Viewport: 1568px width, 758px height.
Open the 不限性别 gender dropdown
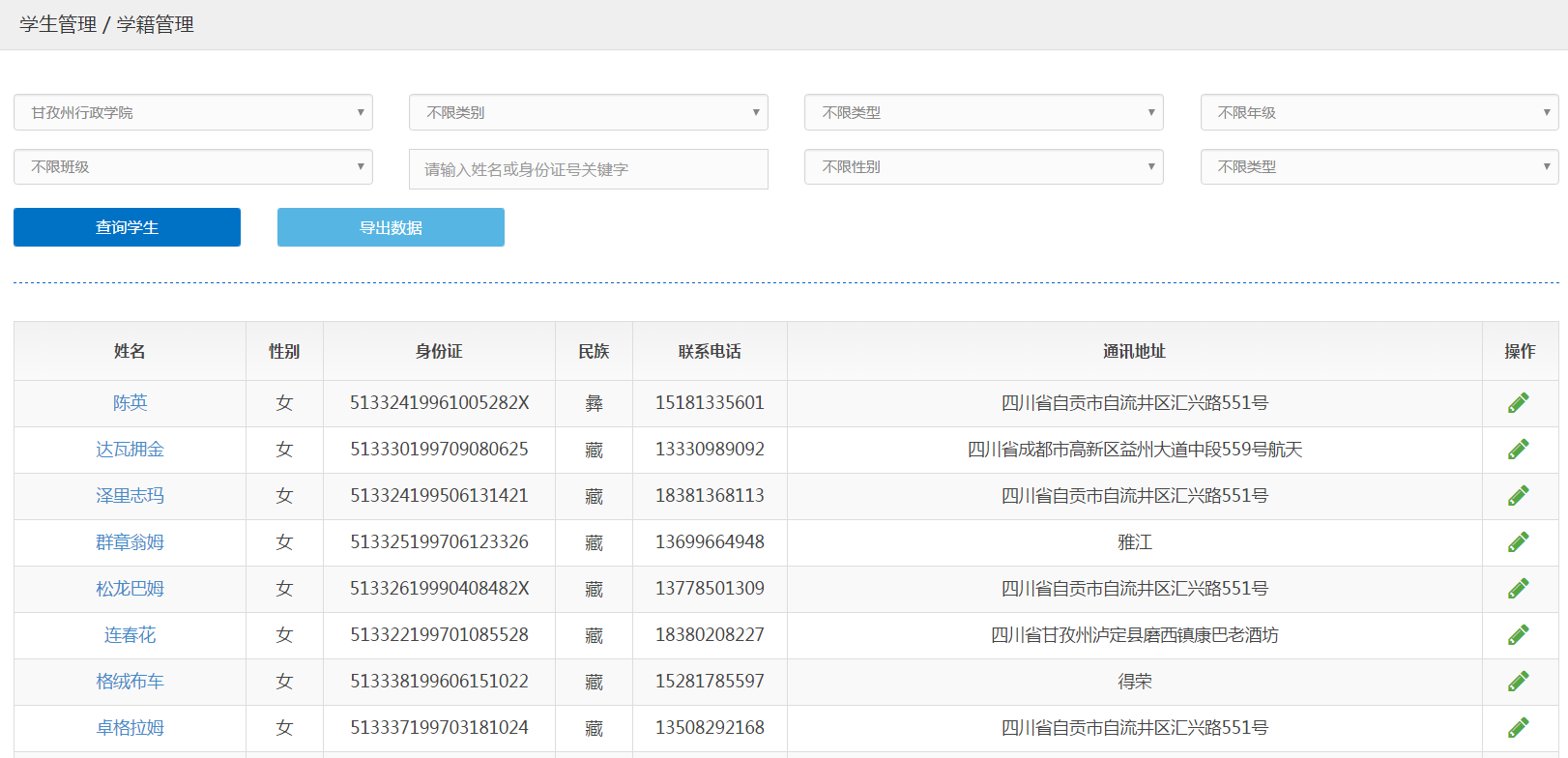984,166
